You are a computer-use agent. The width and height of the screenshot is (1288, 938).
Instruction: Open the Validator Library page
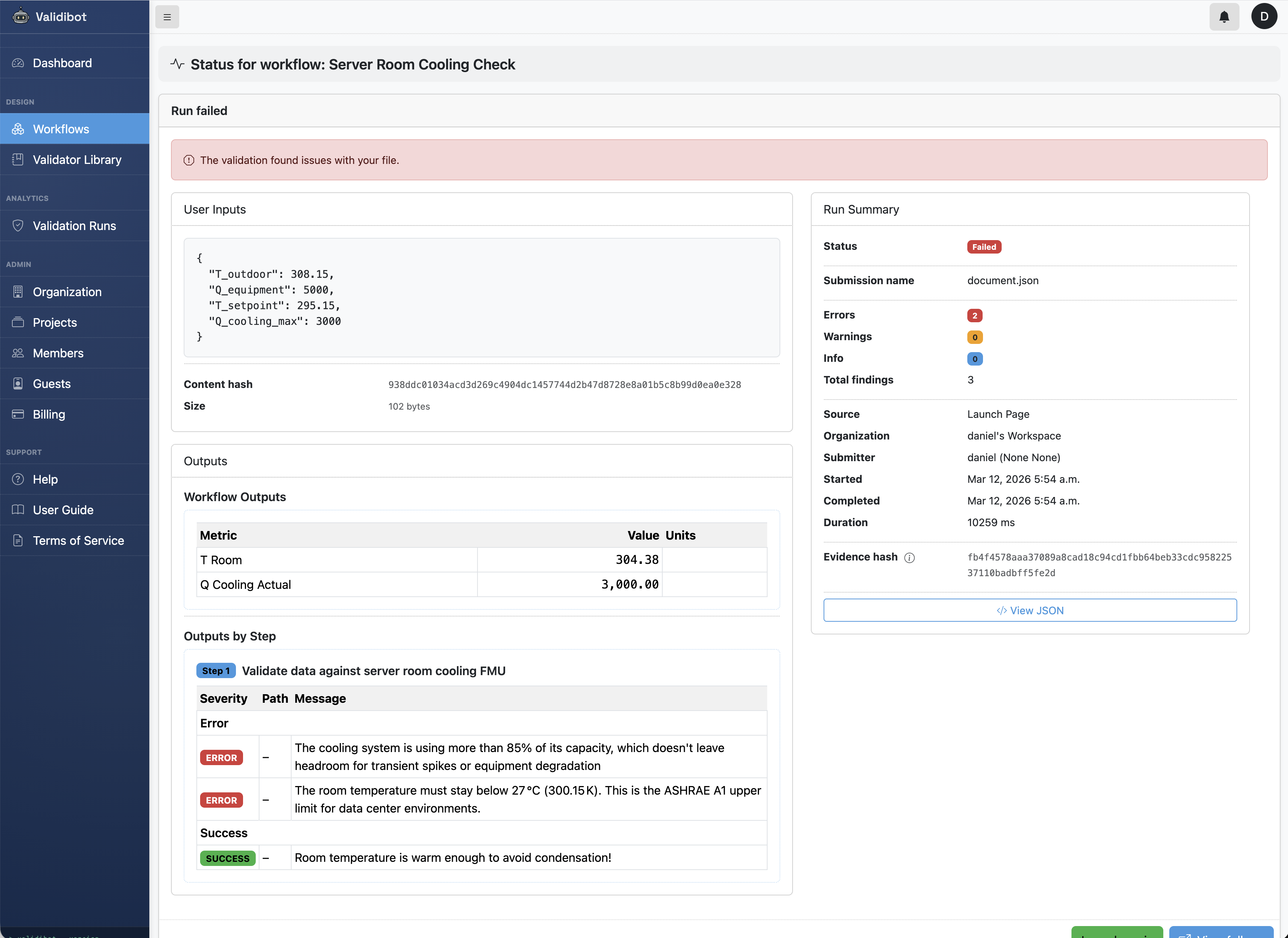(x=77, y=160)
